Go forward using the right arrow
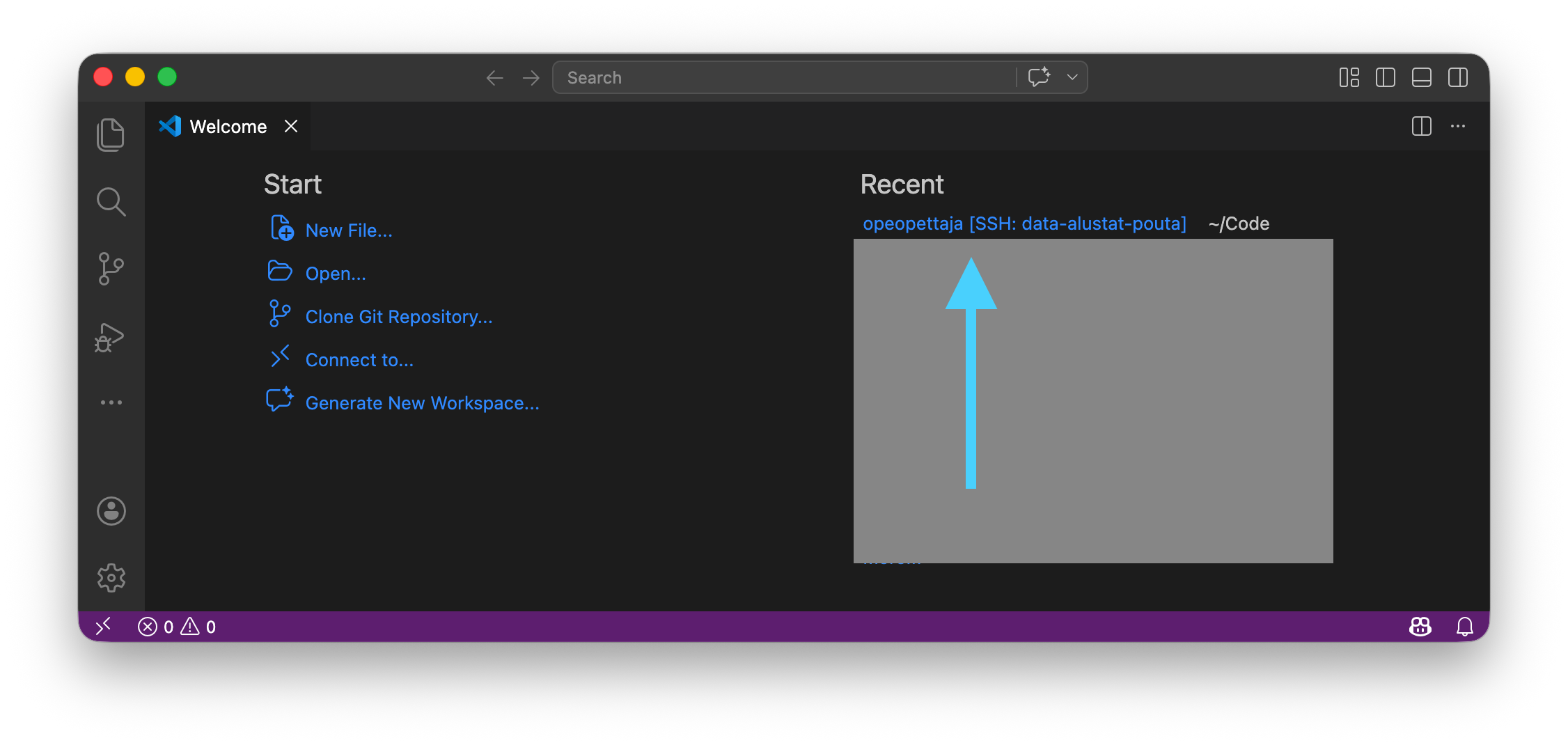The height and width of the screenshot is (745, 1568). 531,78
